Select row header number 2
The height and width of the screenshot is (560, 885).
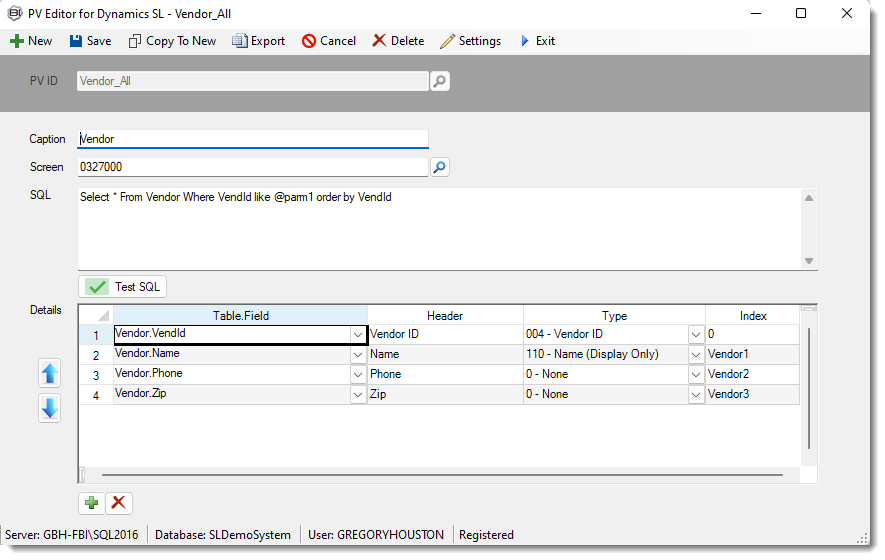pos(96,355)
